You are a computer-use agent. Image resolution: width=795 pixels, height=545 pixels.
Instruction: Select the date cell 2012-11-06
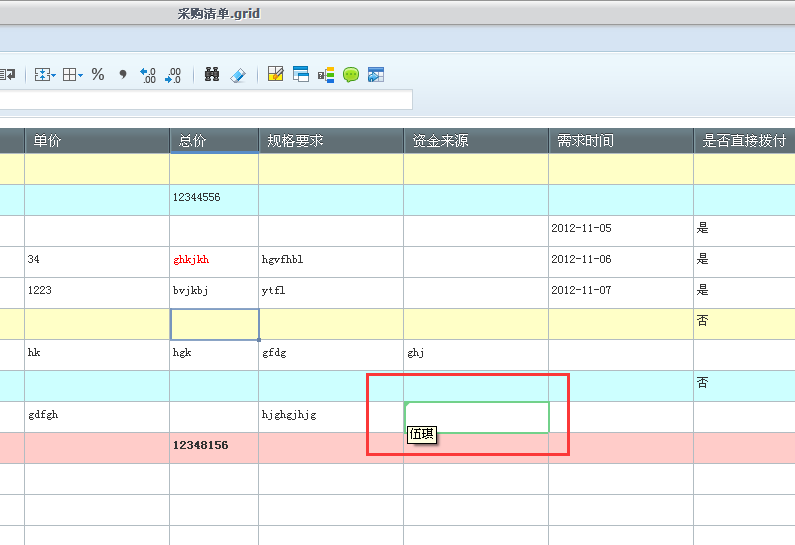[x=621, y=262]
